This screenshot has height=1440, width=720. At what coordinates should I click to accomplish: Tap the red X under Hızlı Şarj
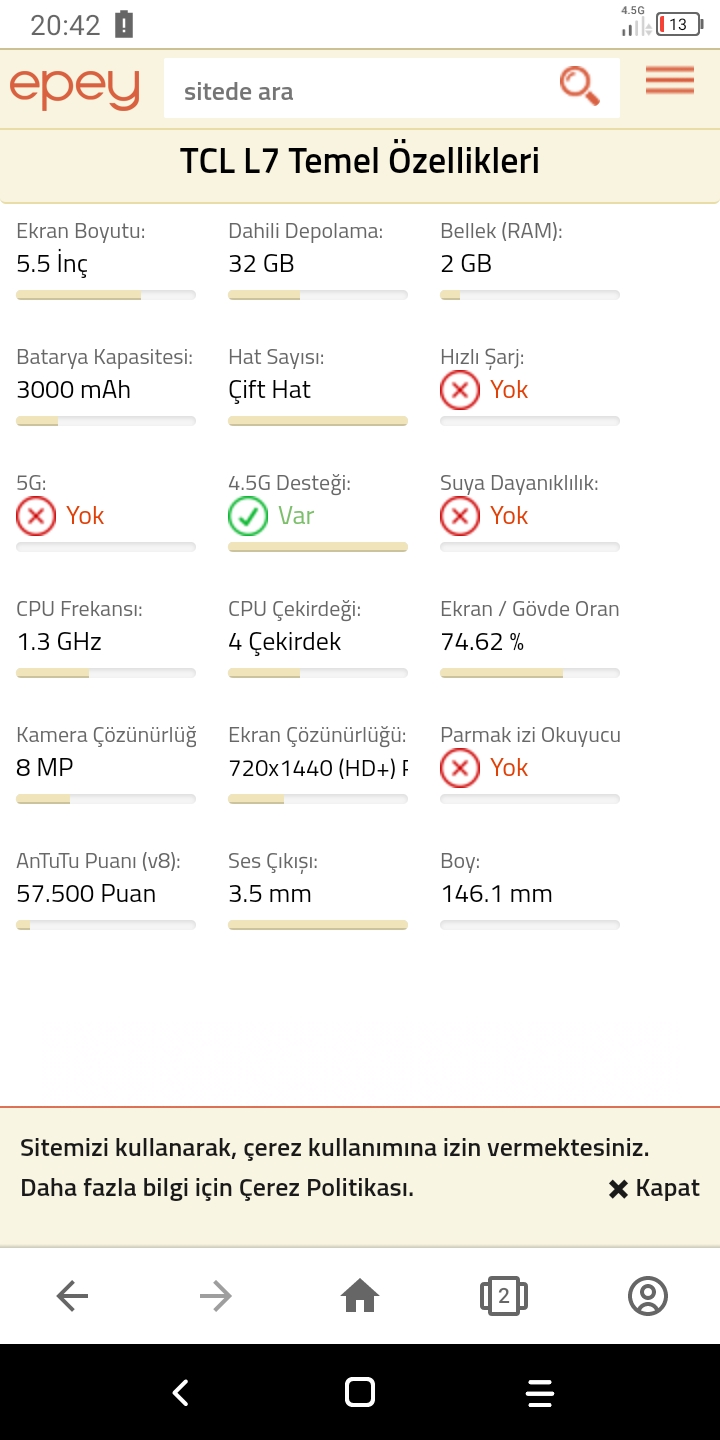[460, 390]
